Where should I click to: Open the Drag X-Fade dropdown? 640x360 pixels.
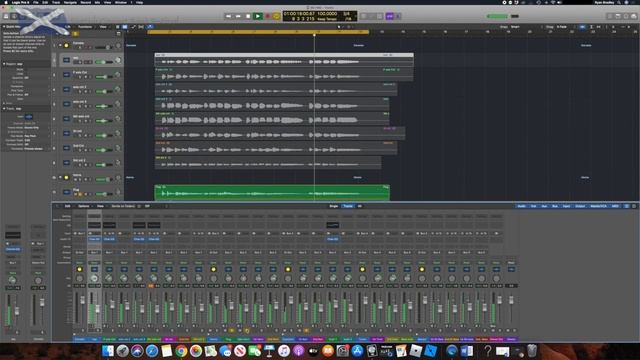pos(562,27)
